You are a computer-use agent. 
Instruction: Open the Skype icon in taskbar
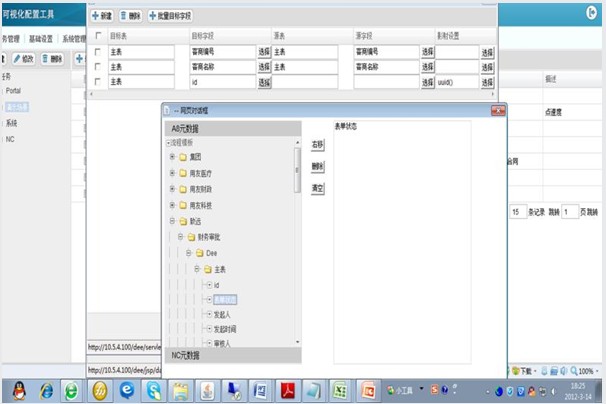[x=154, y=391]
